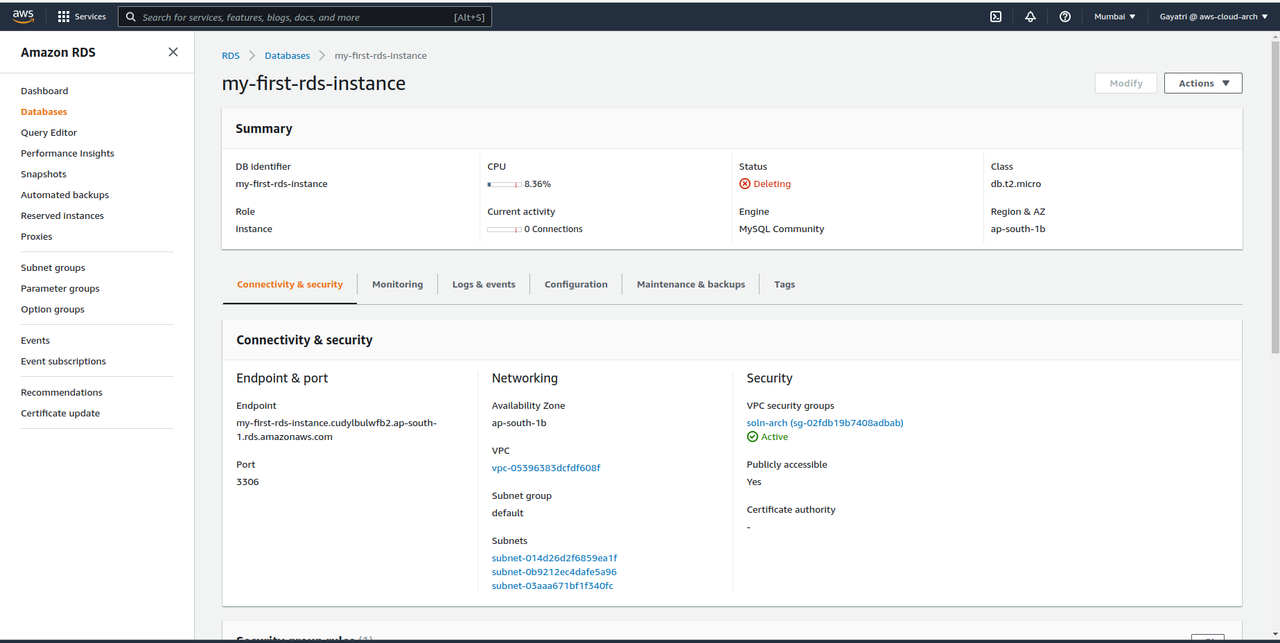Close the Amazon RDS sidebar
Screen dimensions: 1280x643
pyautogui.click(x=173, y=52)
